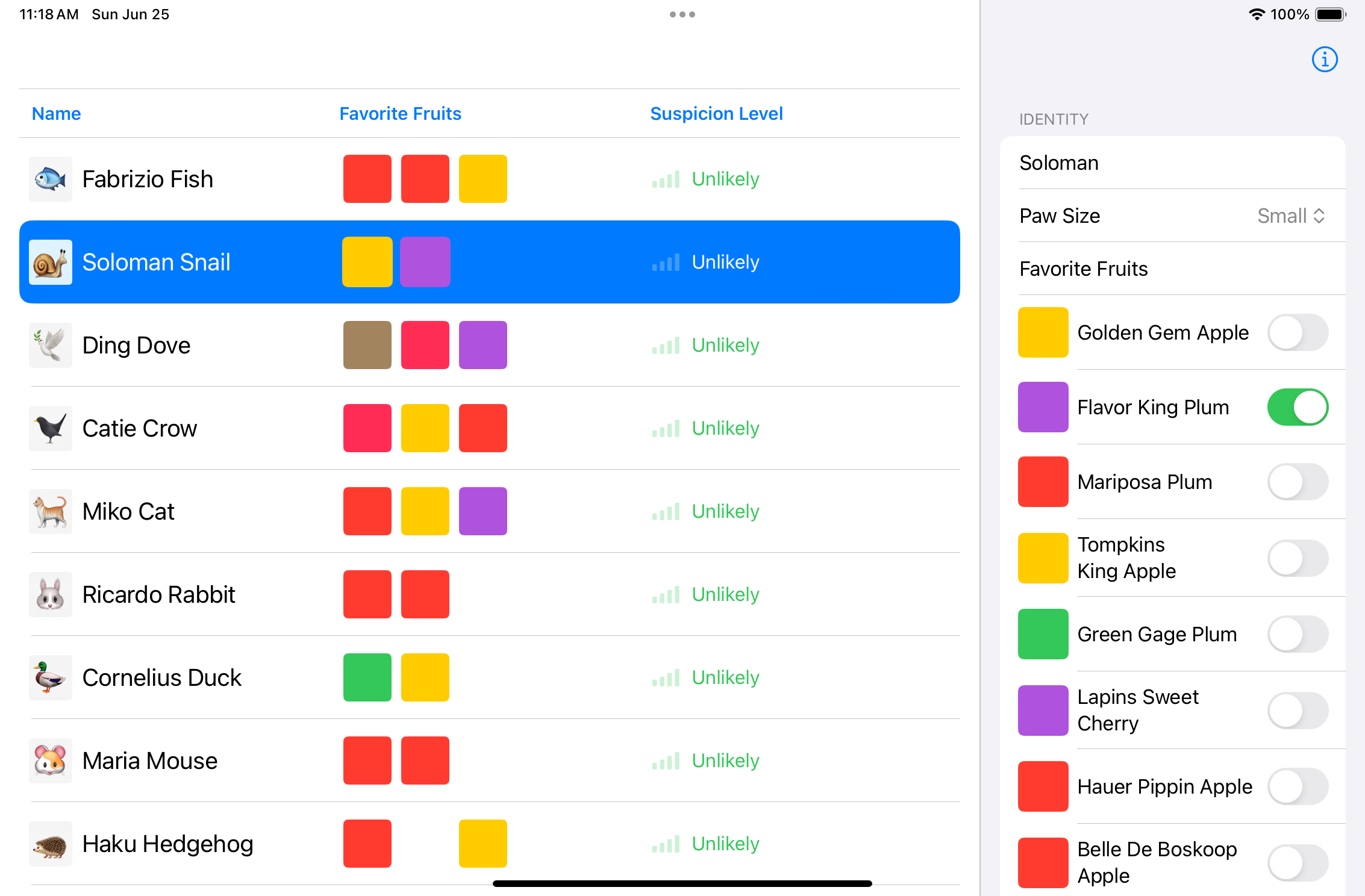Click Ding Dove's brown fruit swatch

coord(367,345)
